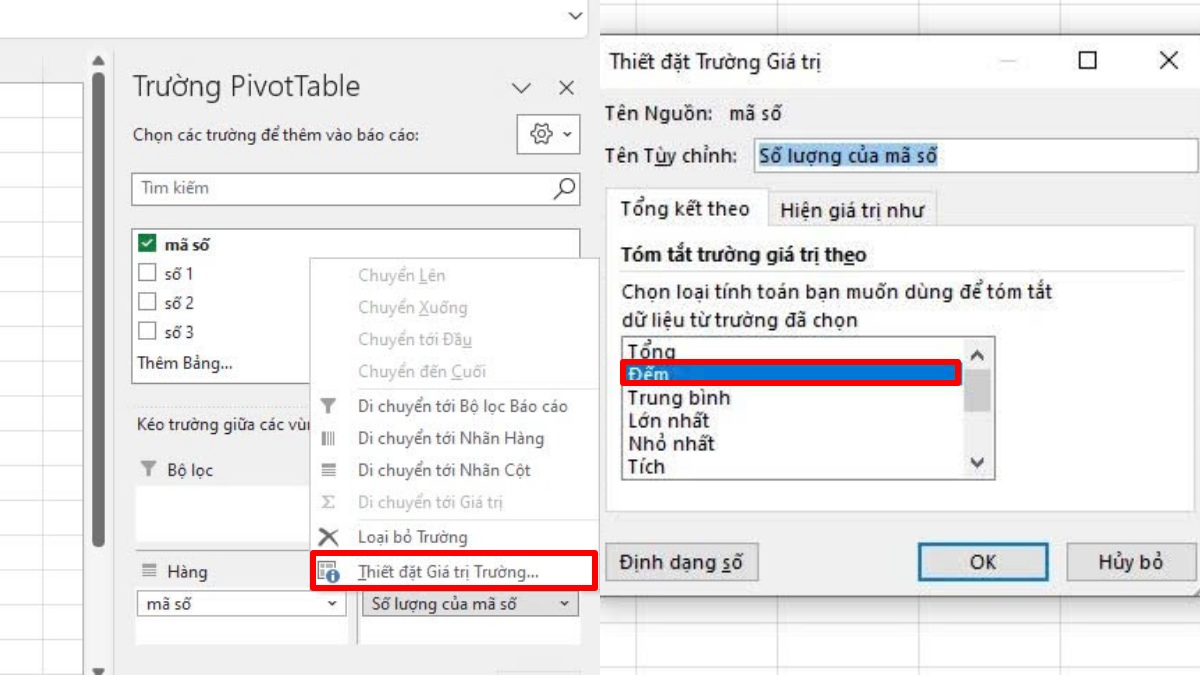Switch to the Hiện giá trị như tab
The width and height of the screenshot is (1200, 675).
852,210
